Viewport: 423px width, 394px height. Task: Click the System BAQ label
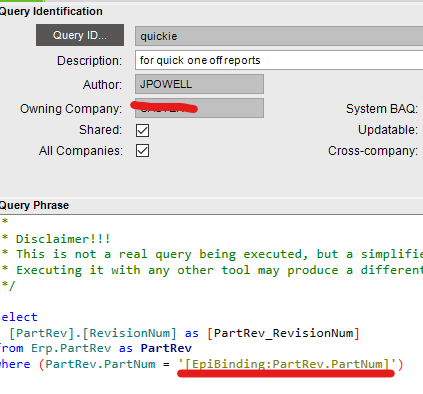pyautogui.click(x=382, y=109)
